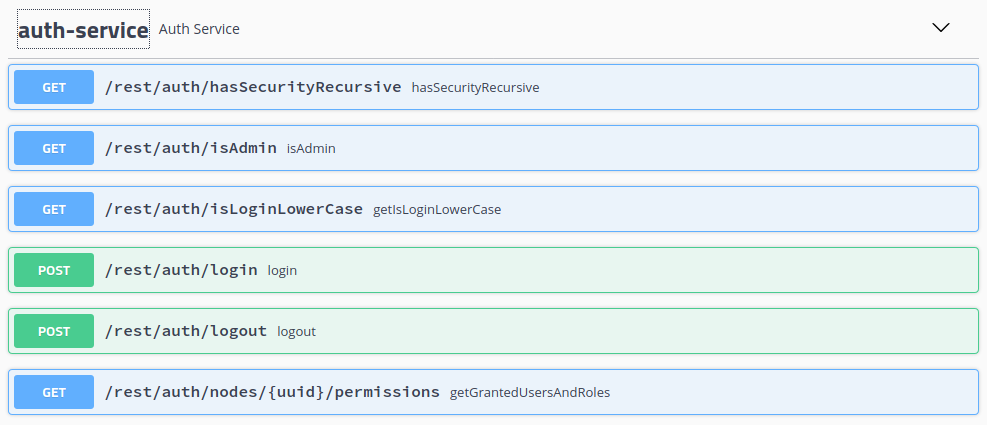Screen dimensions: 987x425
Task: Click the hasSecurityRecursive summary text
Action: pos(475,88)
